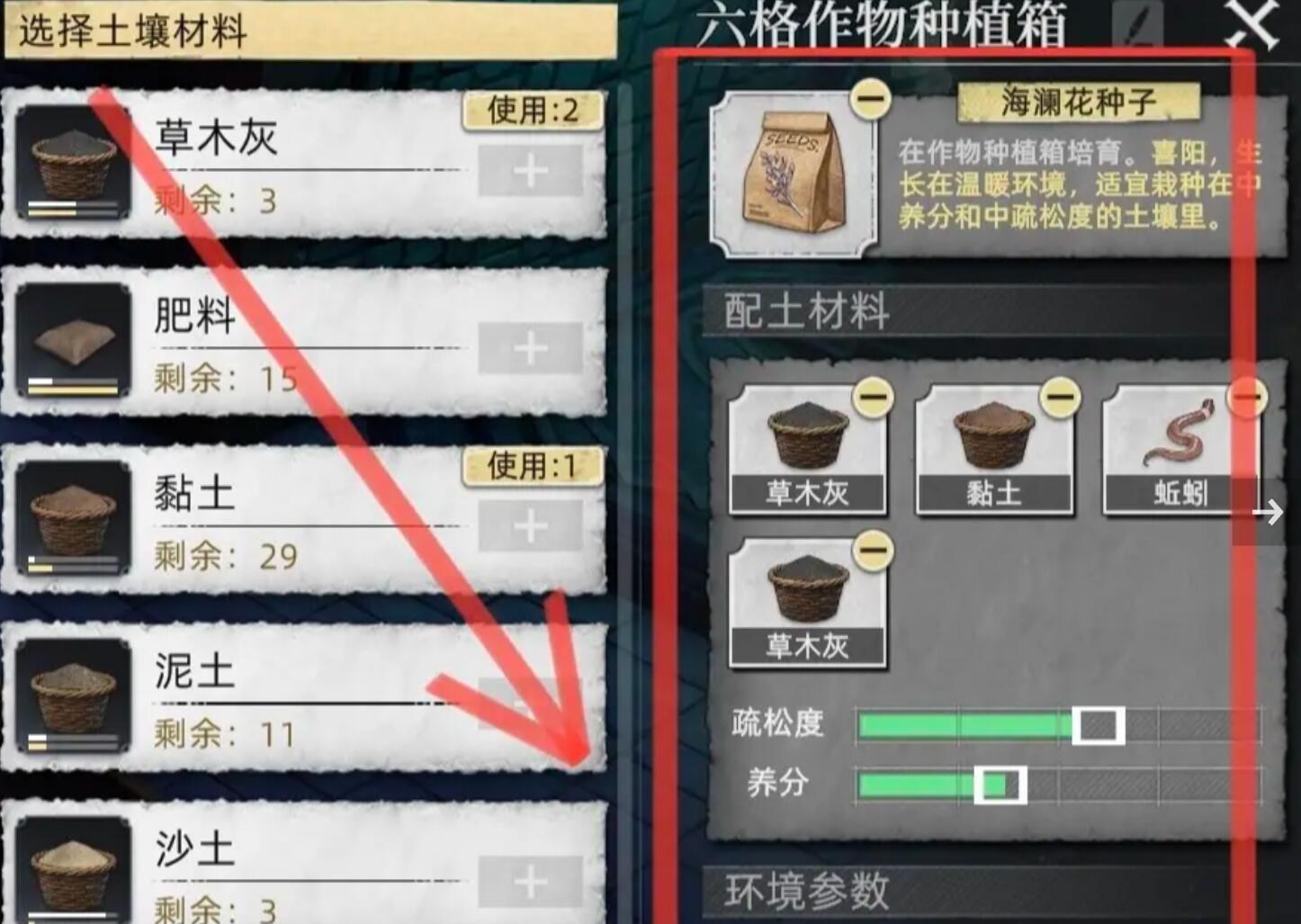Select the 黏土 basket icon in list
Viewport: 1301px width, 924px height.
click(74, 518)
